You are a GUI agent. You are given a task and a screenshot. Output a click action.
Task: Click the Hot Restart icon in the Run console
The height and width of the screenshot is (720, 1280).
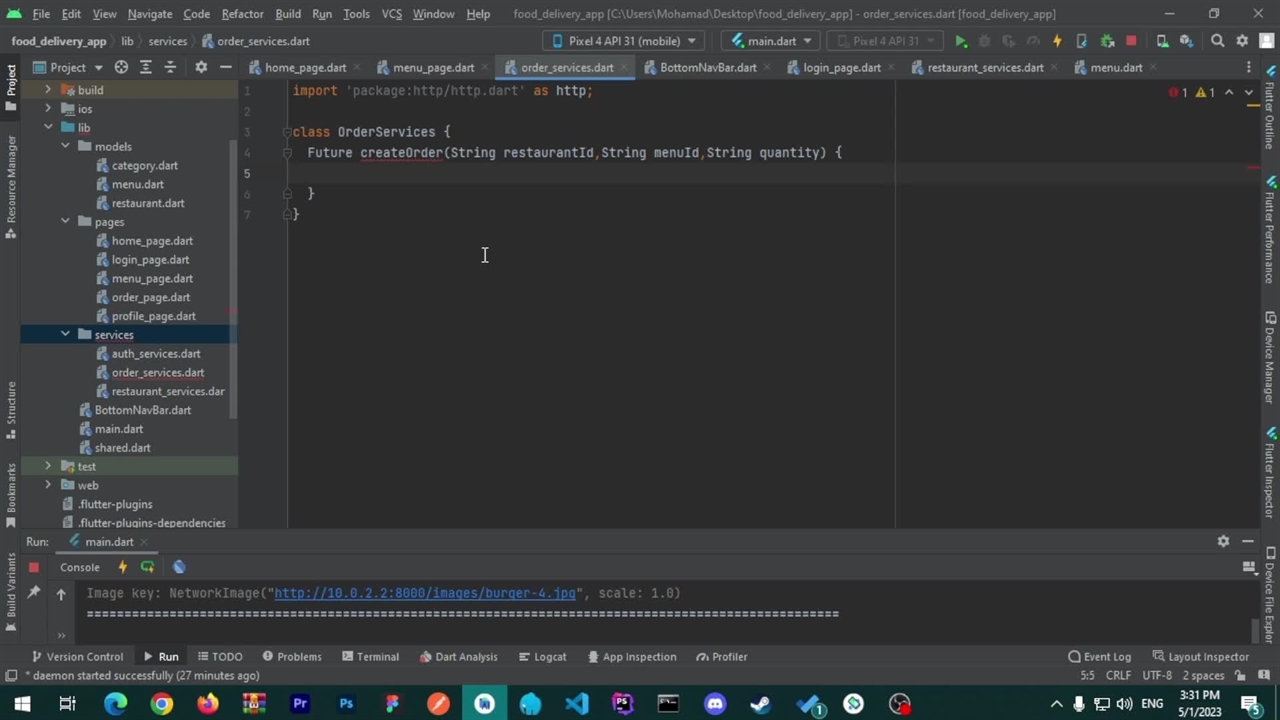coord(147,567)
